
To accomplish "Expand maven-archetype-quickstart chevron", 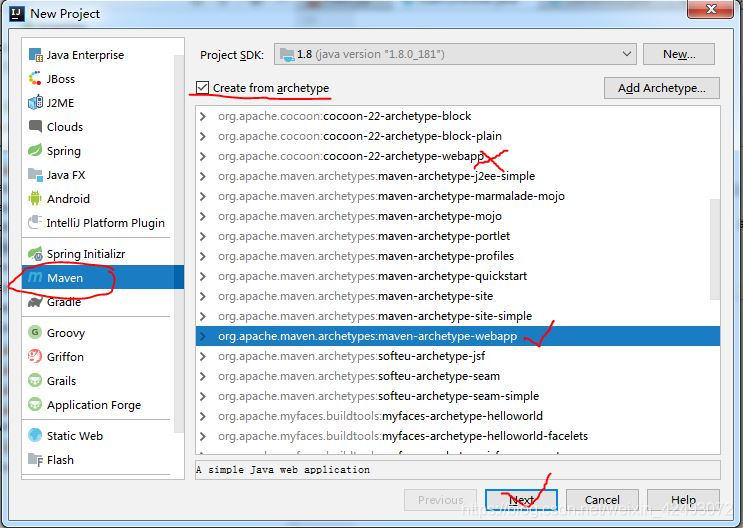I will coord(203,276).
